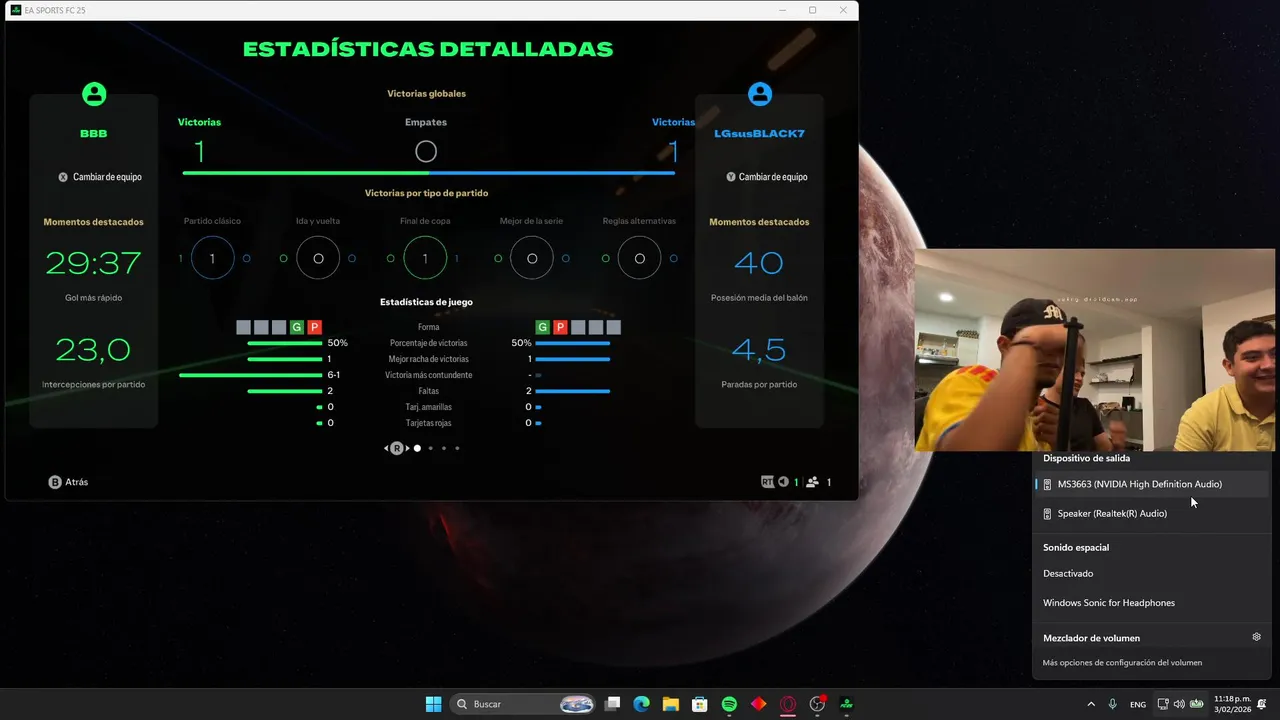Click the X icon beside BBB's Cambiar de equipo
The width and height of the screenshot is (1280, 720).
pos(63,177)
